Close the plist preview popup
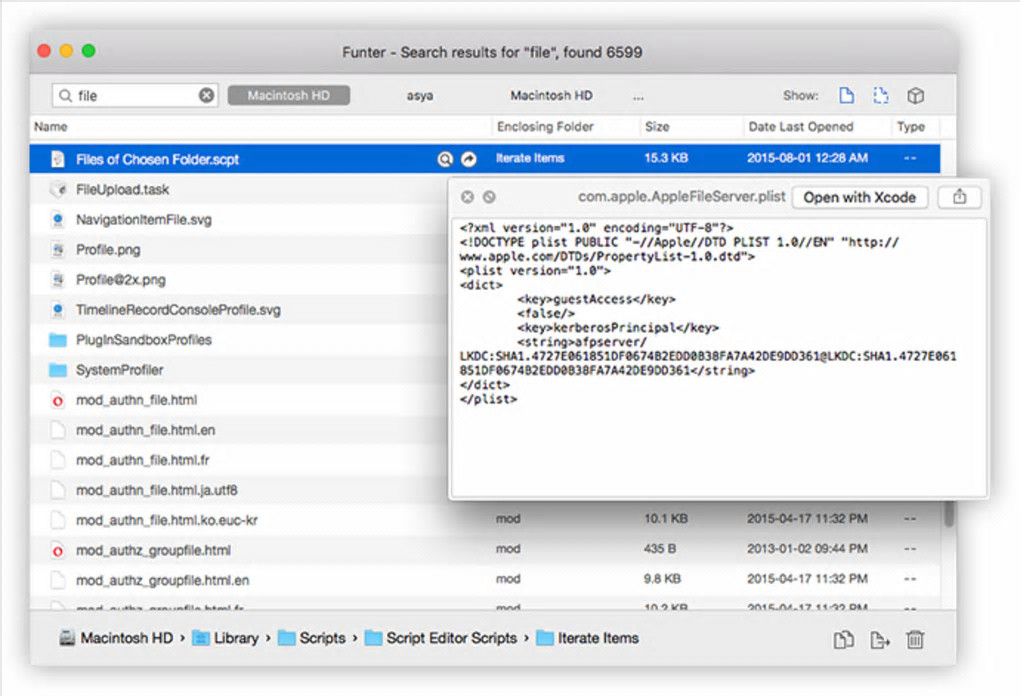The height and width of the screenshot is (696, 1020). pyautogui.click(x=467, y=197)
